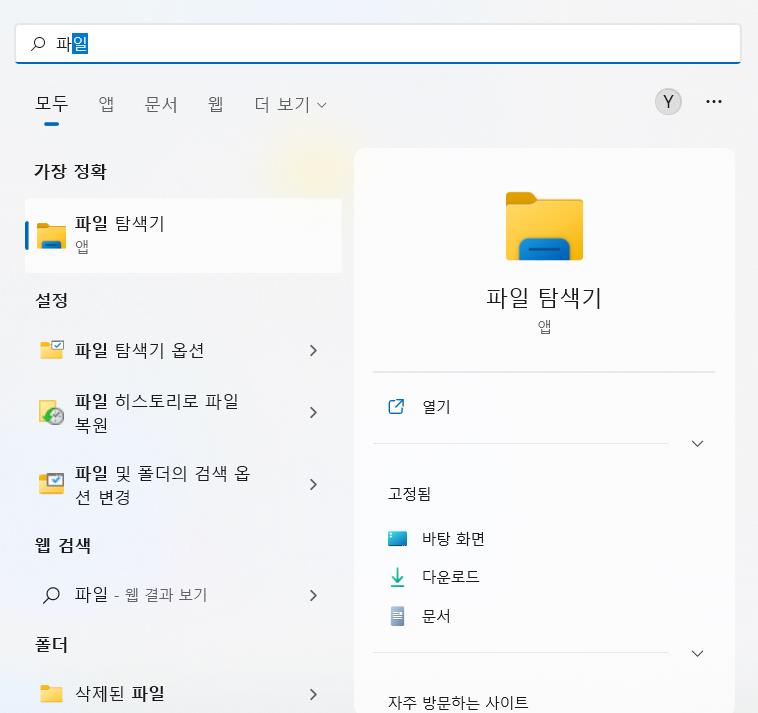Click the 삭제된 파일 folder icon

(x=51, y=693)
